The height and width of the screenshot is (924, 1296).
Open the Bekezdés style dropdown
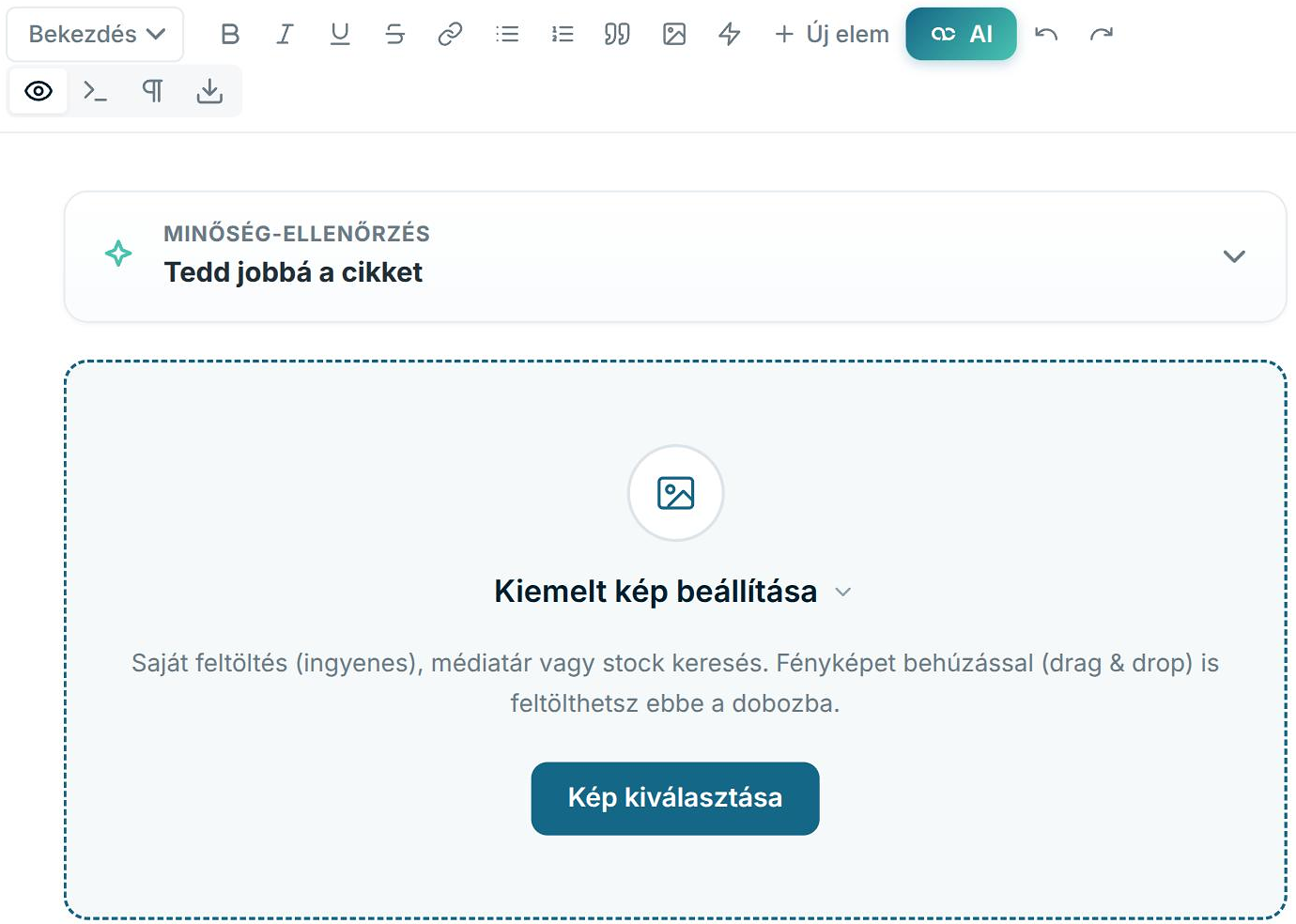pos(96,34)
